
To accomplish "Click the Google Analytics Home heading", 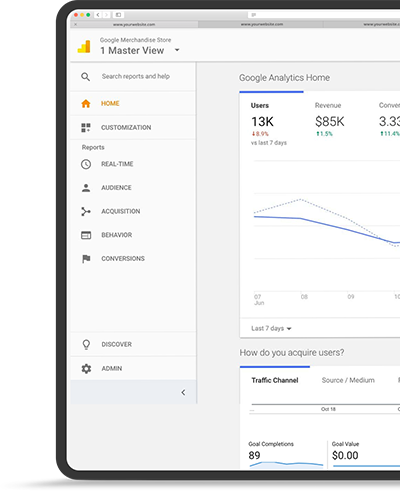I will pos(284,78).
